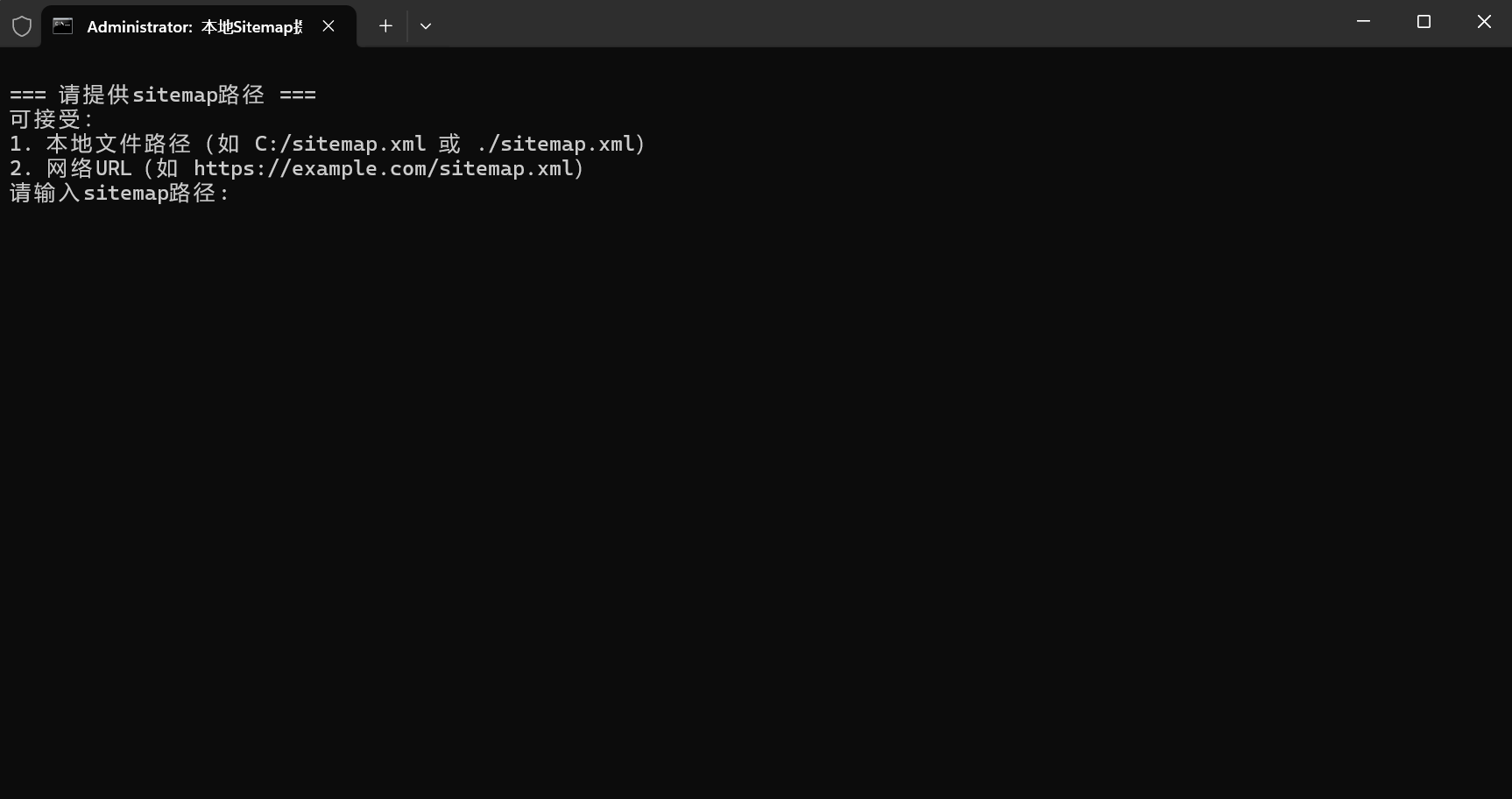
Task: Close the Administrator terminal tab
Action: 329,26
